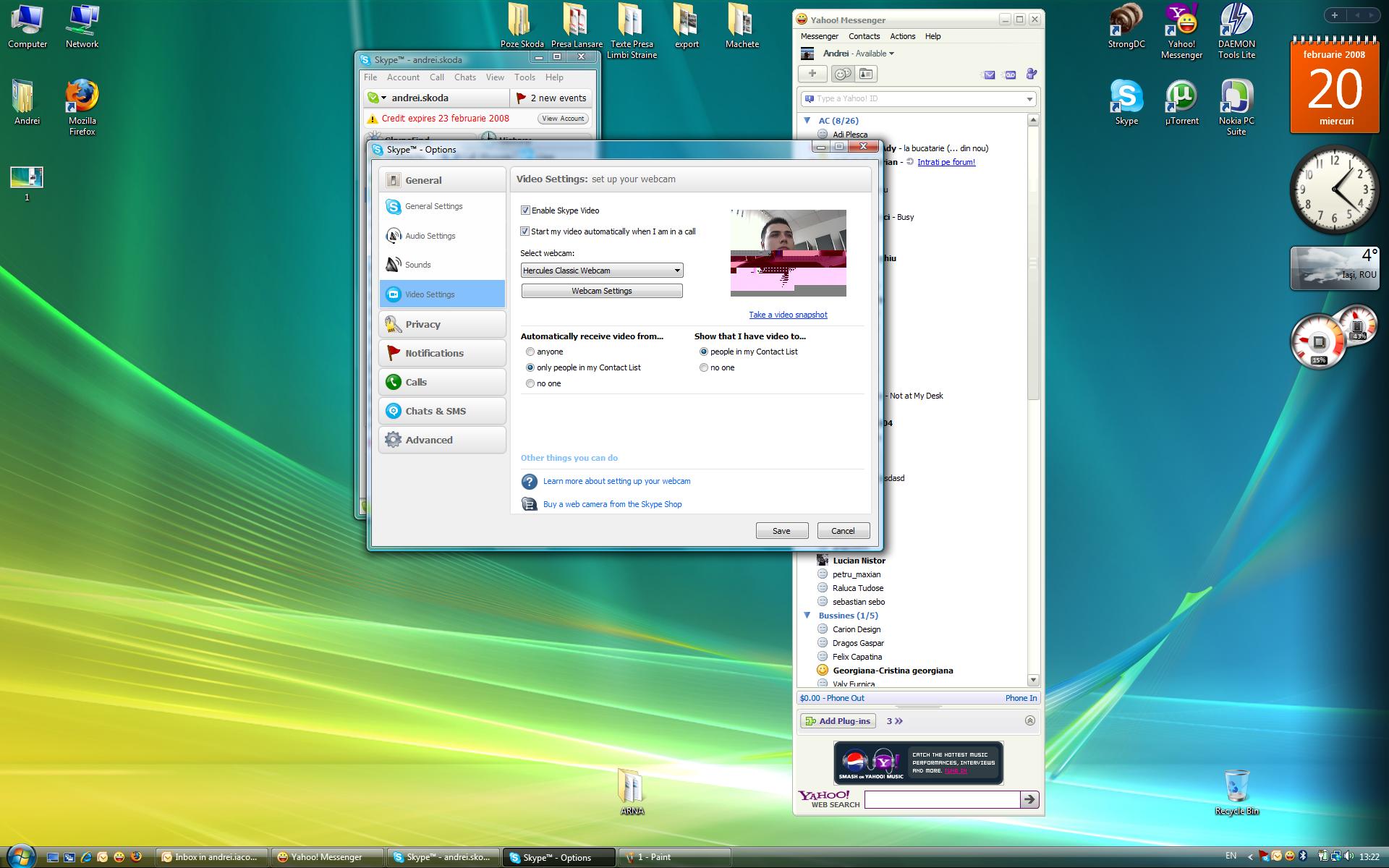Click the Yahoo contact list scrollbar down arrow
1389x868 pixels.
1033,680
